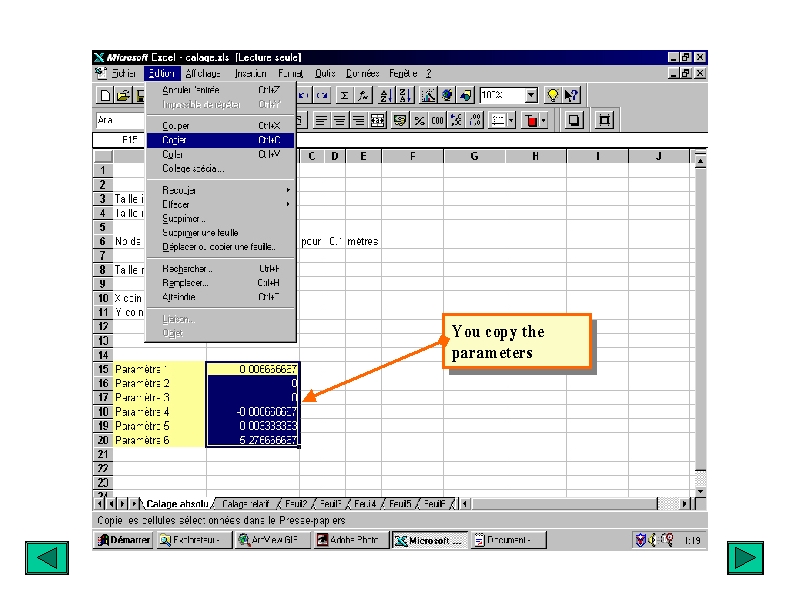Viewport: 800px width, 600px height.
Task: Apply Comma style 000 icon
Action: (438, 121)
